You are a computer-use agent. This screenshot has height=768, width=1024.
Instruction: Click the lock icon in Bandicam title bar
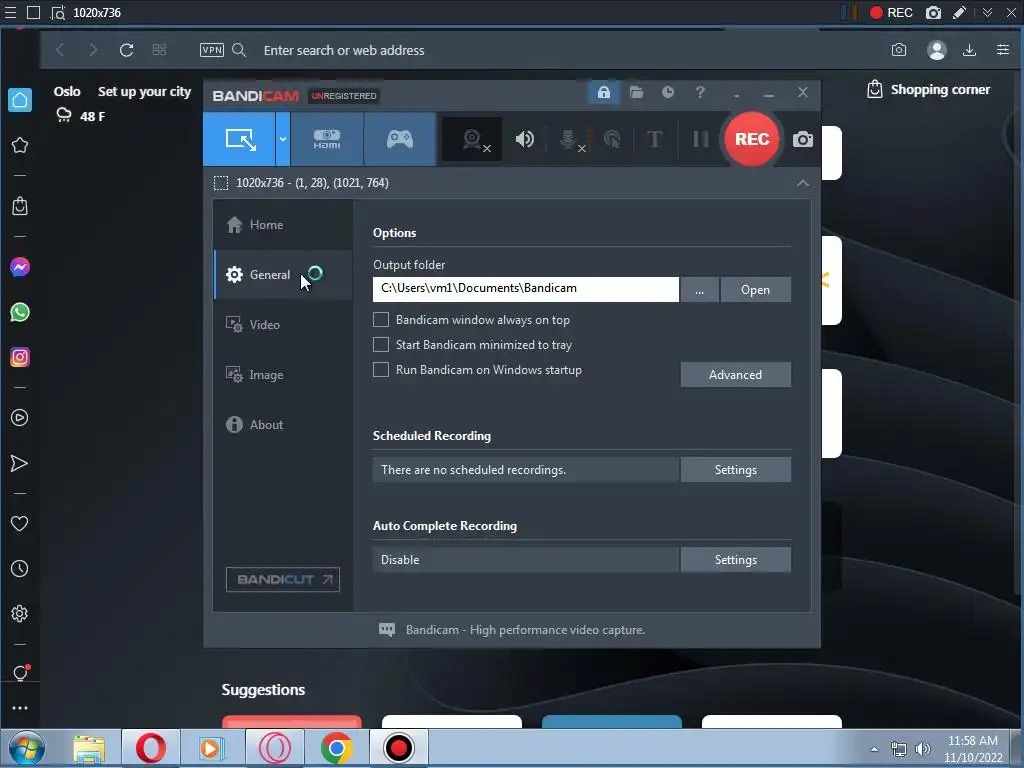point(603,92)
